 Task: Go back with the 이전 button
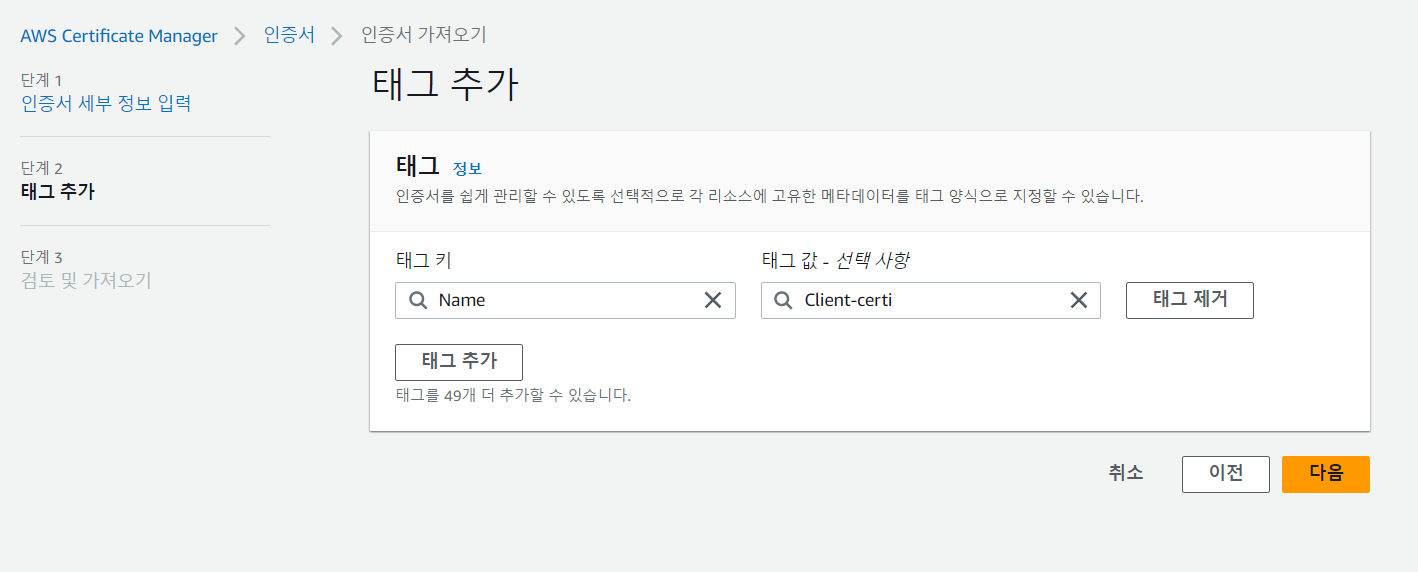point(1226,474)
